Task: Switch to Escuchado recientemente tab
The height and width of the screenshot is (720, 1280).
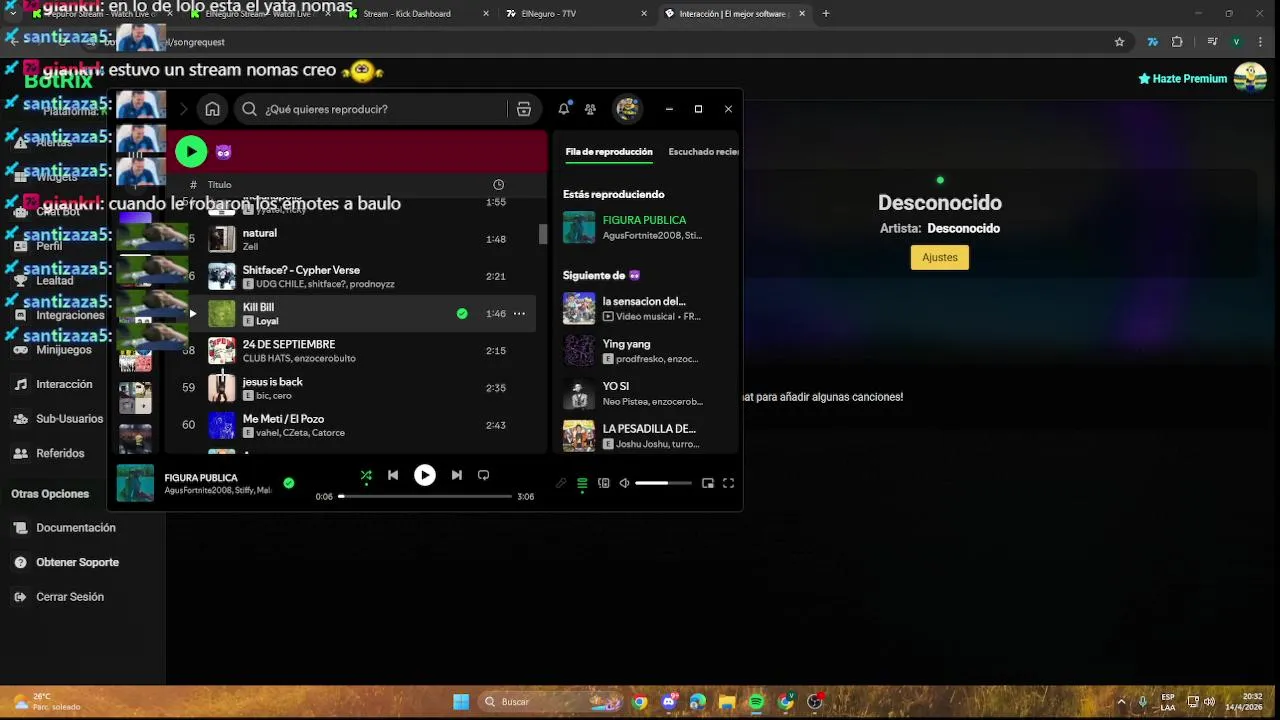Action: [704, 152]
